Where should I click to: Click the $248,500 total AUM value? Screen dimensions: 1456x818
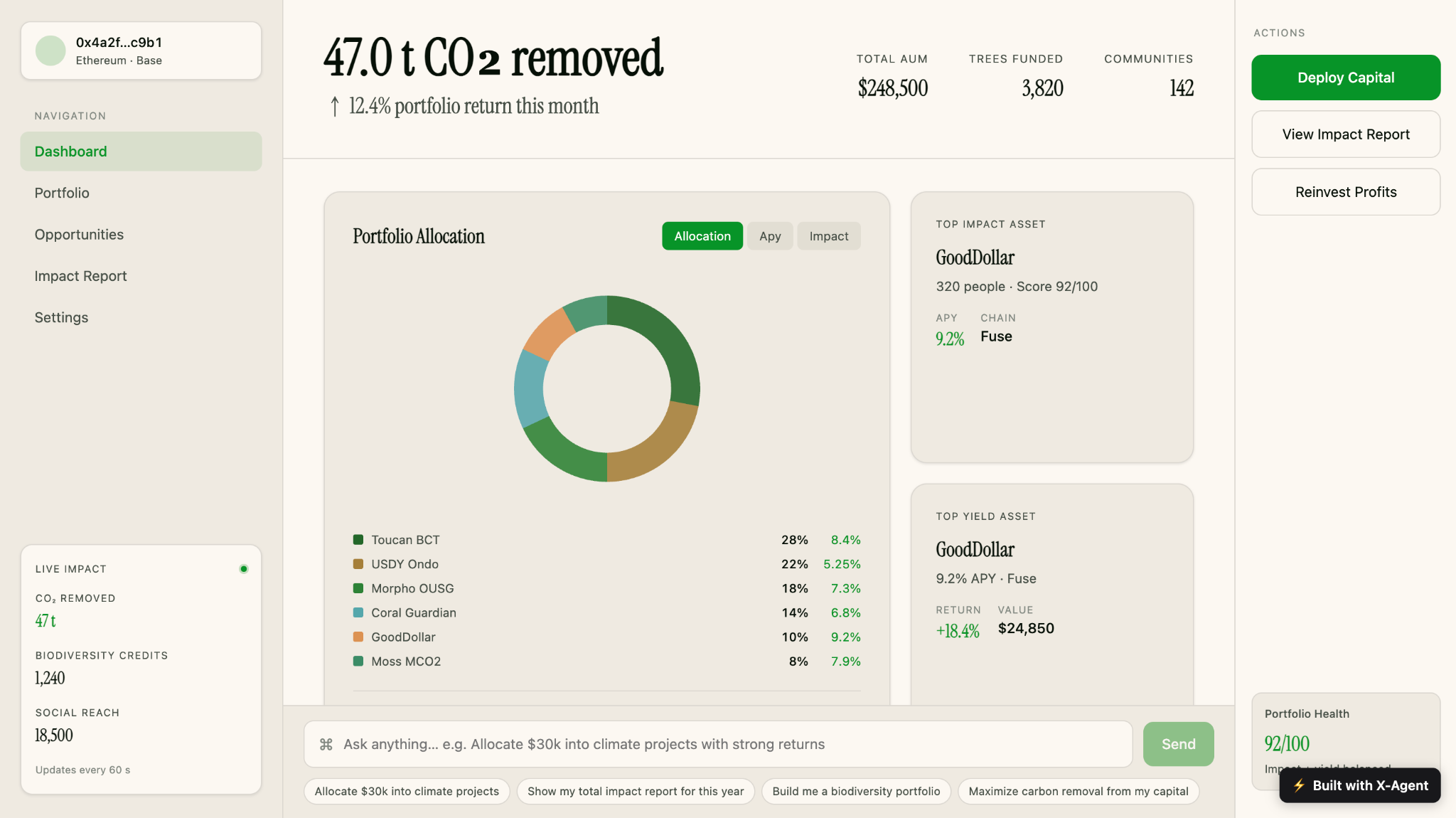point(893,88)
